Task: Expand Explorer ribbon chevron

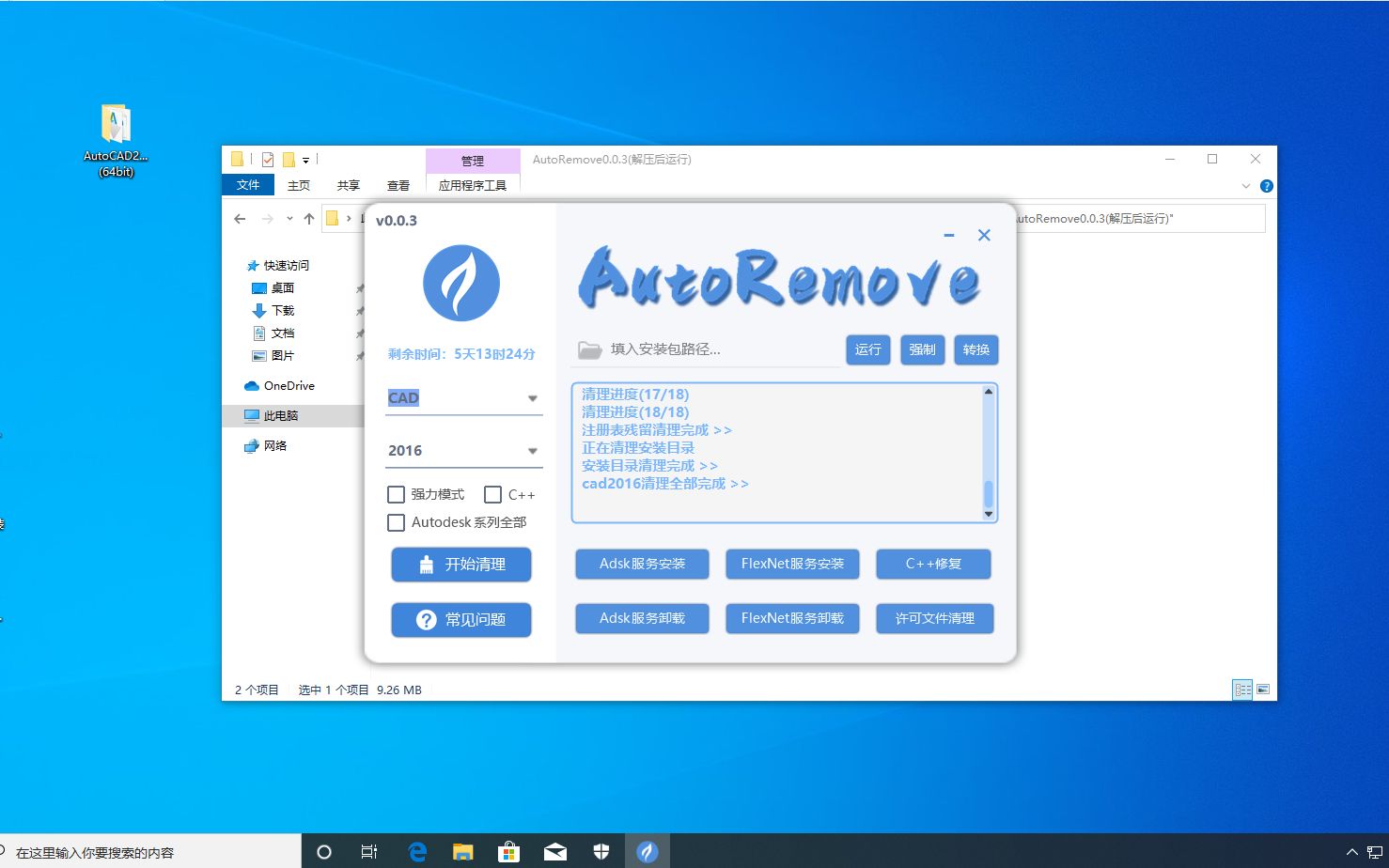Action: click(x=1246, y=186)
